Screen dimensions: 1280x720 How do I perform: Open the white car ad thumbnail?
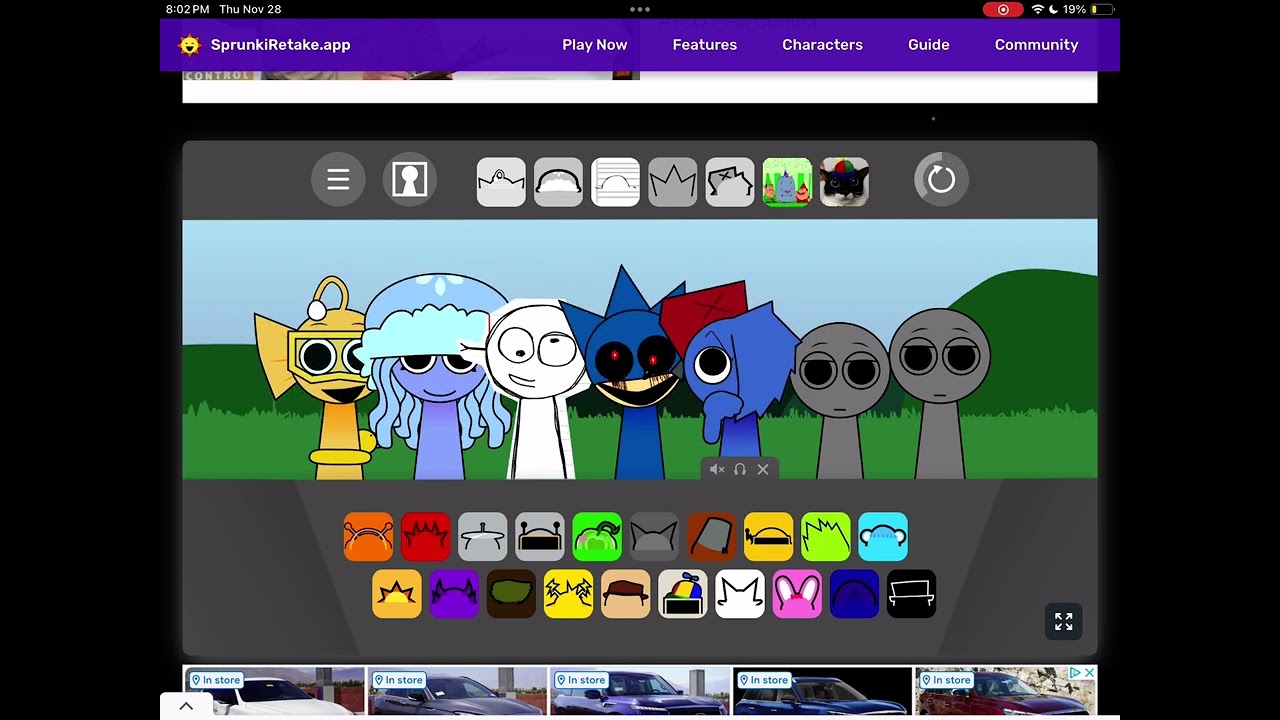coord(274,691)
